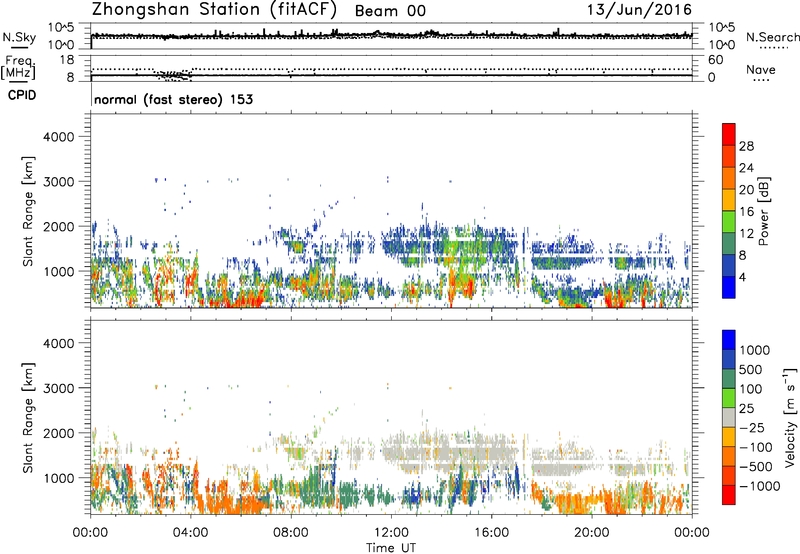Click the red top segment of power color bar
Image resolution: width=800 pixels, height=554 pixels.
tap(729, 135)
